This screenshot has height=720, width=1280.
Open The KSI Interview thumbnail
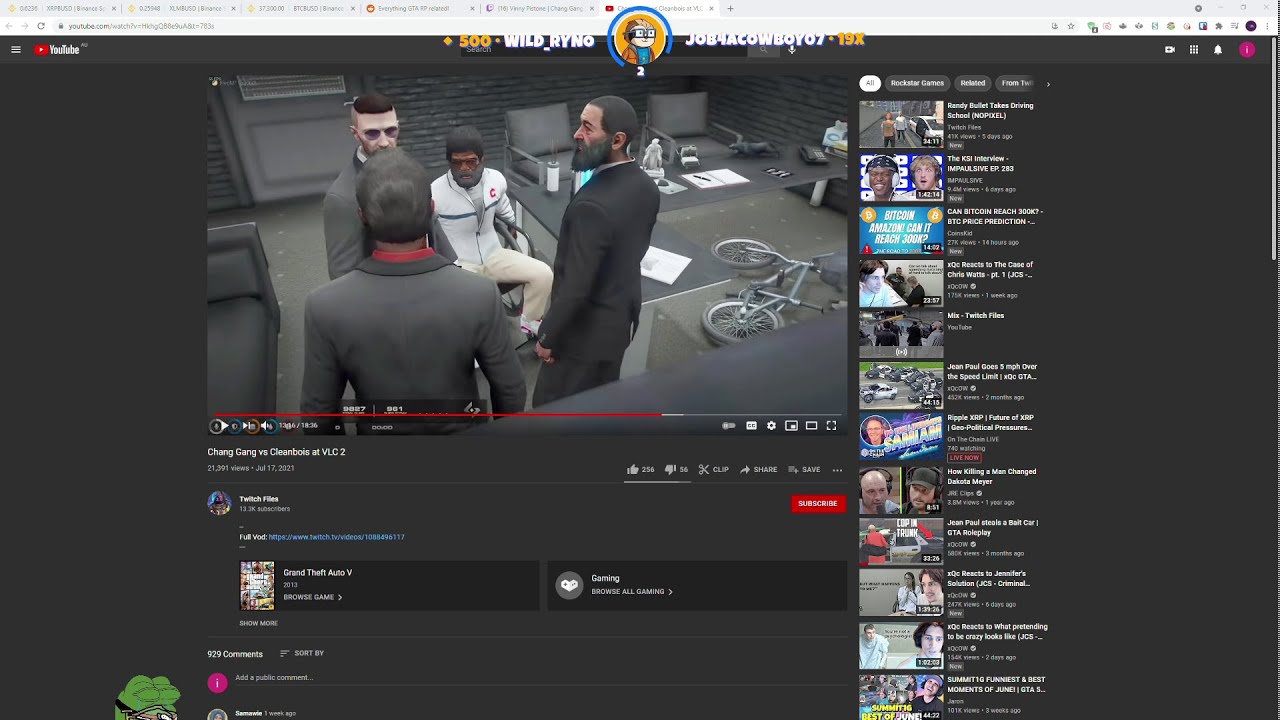point(901,177)
